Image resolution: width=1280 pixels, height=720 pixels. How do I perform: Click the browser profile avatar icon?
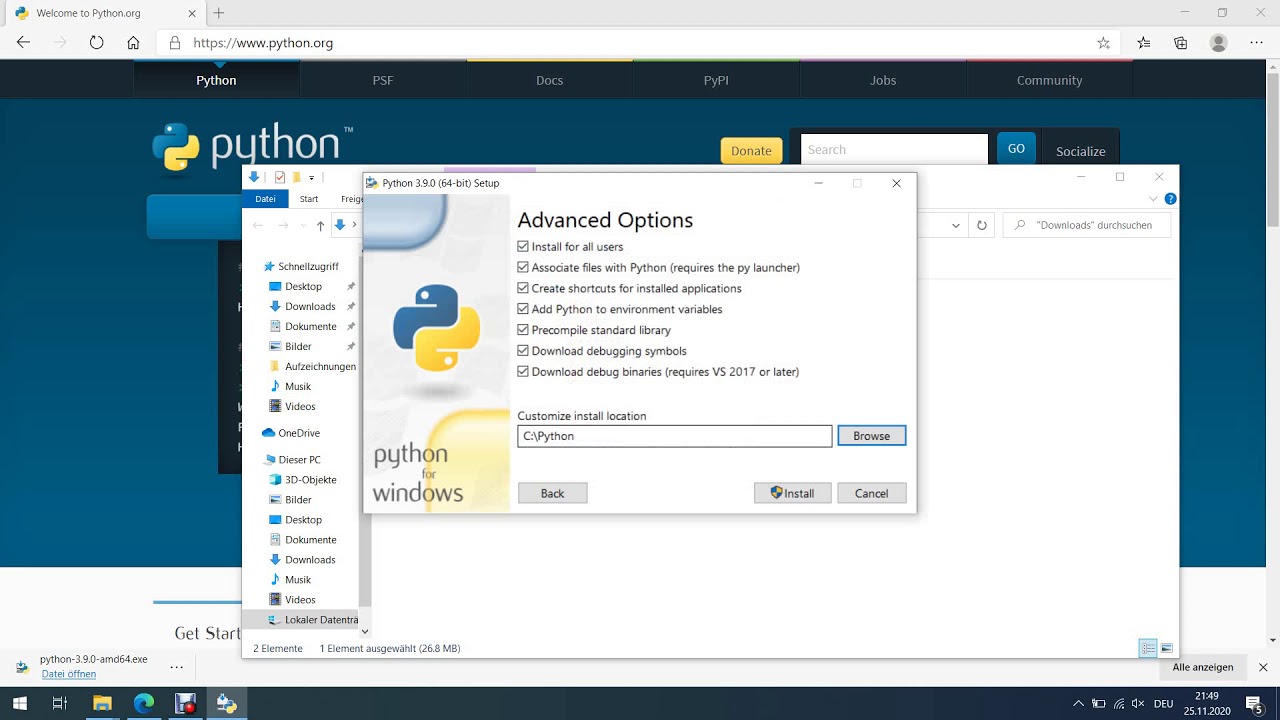[1218, 43]
